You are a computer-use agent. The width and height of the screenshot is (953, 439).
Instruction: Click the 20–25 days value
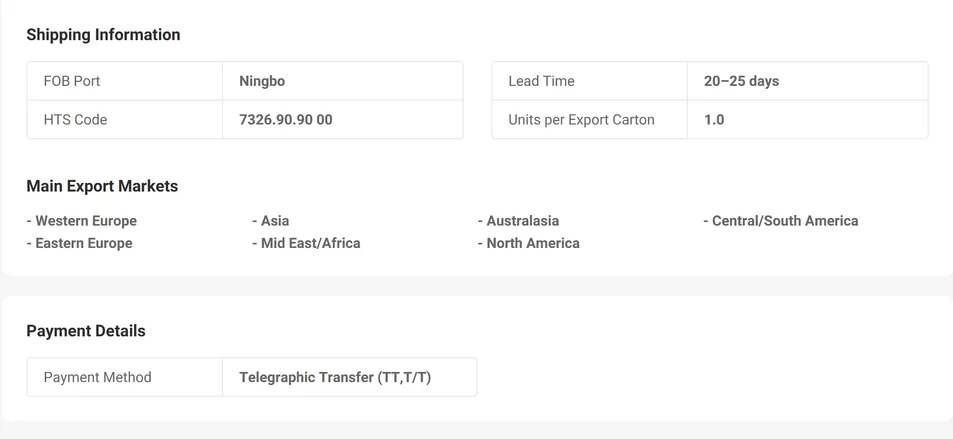click(741, 81)
